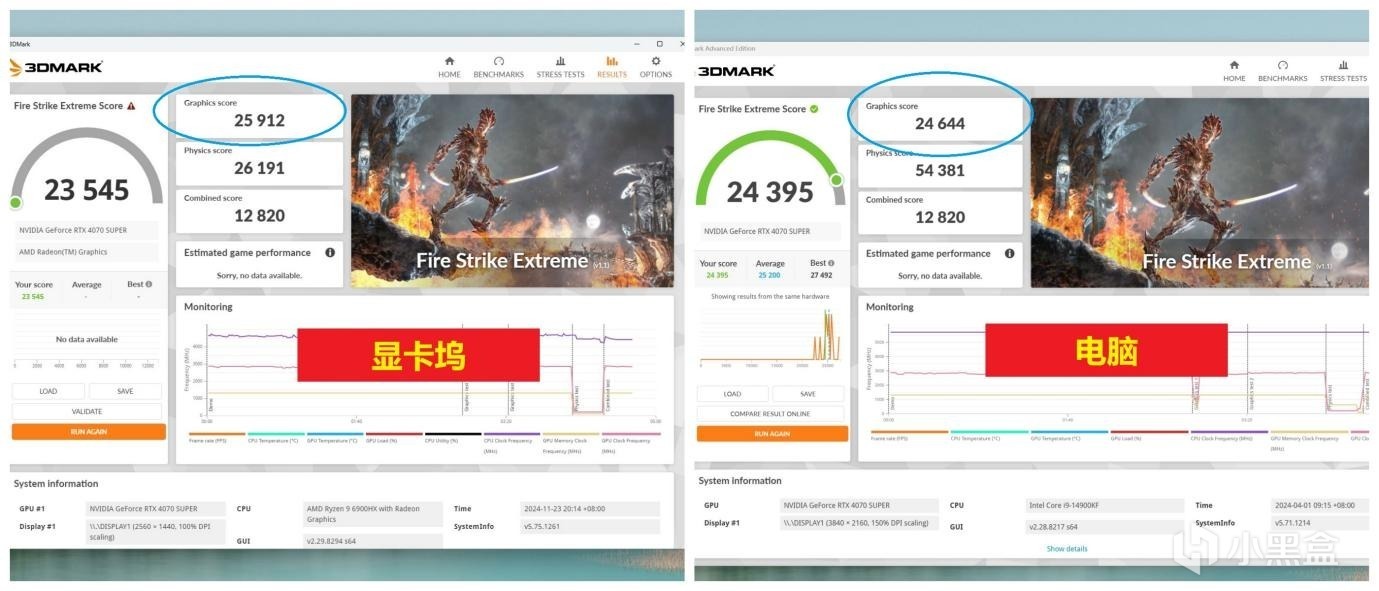Maximize the left 3DMark window
Image resolution: width=1379 pixels, height=591 pixels.
[659, 44]
